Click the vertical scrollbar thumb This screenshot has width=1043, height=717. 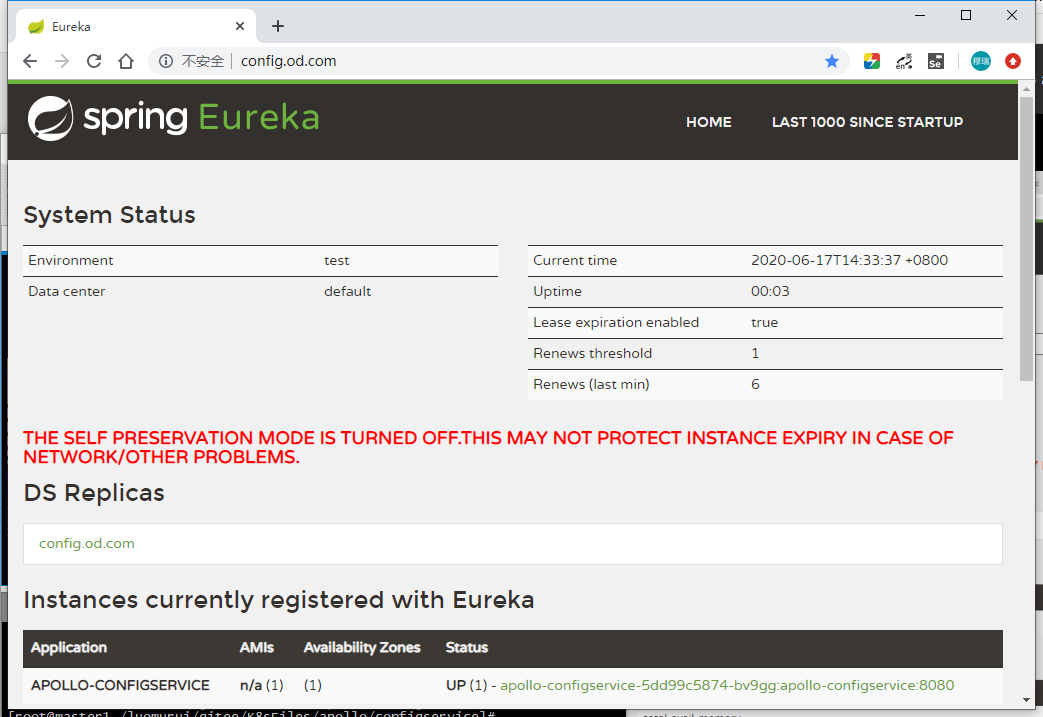[x=1026, y=239]
